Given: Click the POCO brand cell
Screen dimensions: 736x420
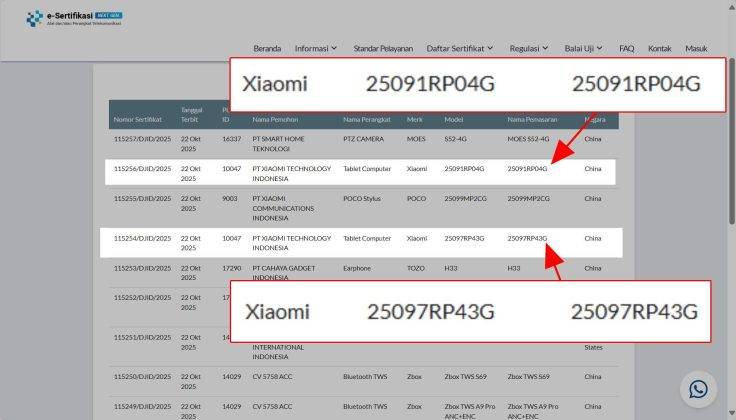Looking at the screenshot, I should click(x=416, y=199).
